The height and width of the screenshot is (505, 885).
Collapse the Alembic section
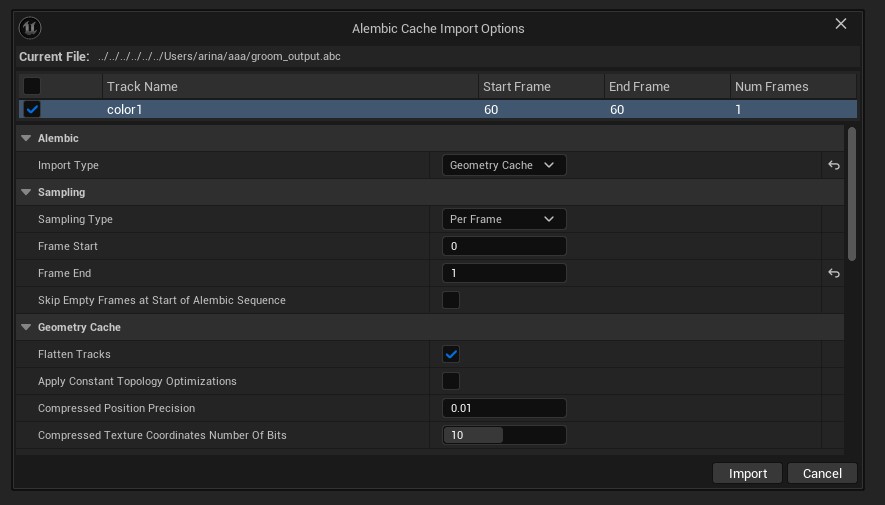click(26, 138)
